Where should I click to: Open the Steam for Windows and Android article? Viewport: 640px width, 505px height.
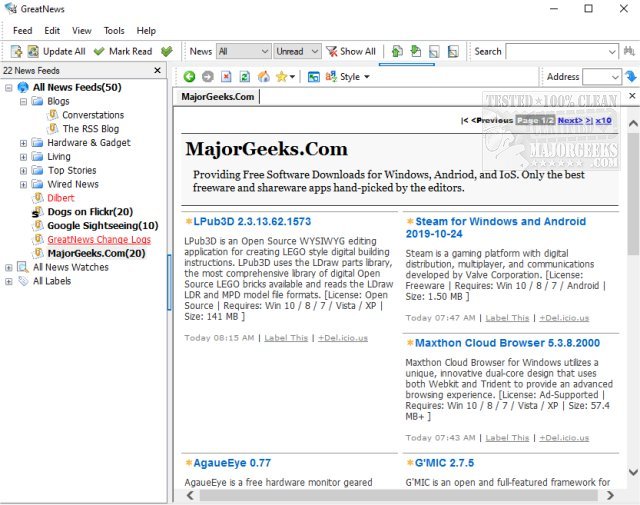click(496, 227)
